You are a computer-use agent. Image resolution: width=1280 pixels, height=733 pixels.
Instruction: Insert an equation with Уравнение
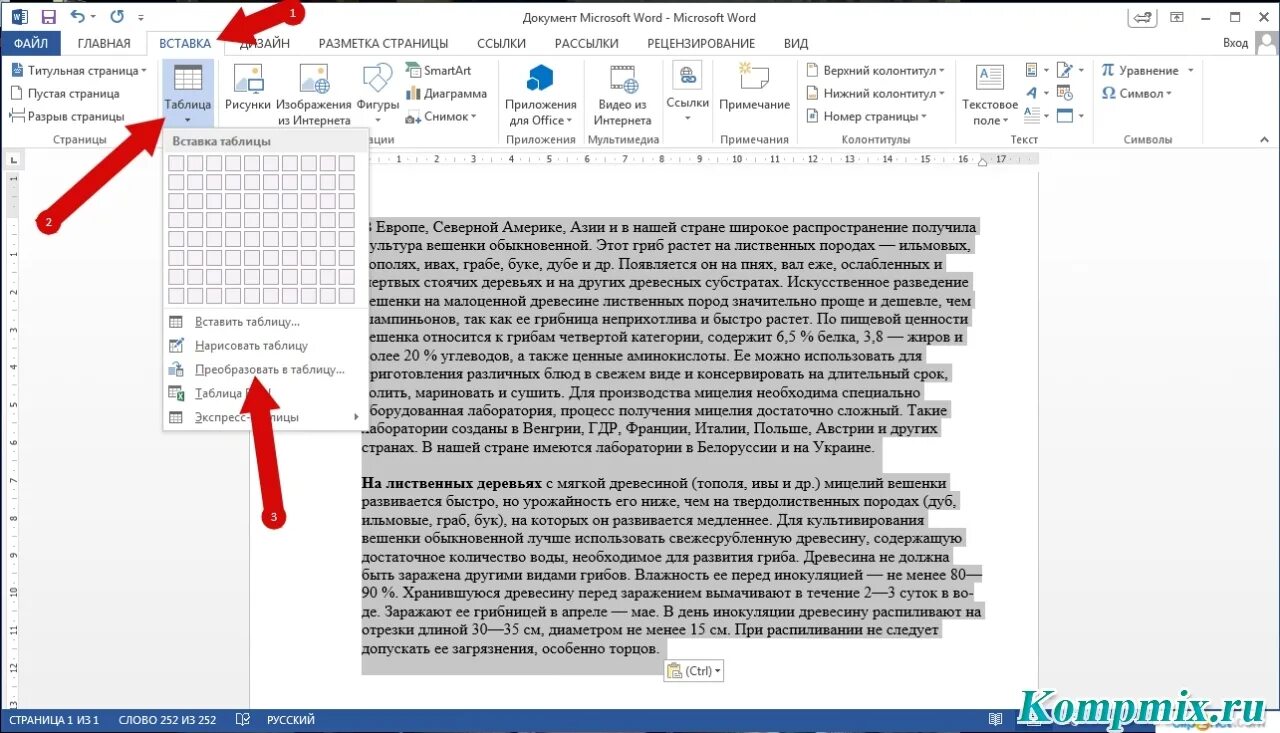pos(1140,71)
